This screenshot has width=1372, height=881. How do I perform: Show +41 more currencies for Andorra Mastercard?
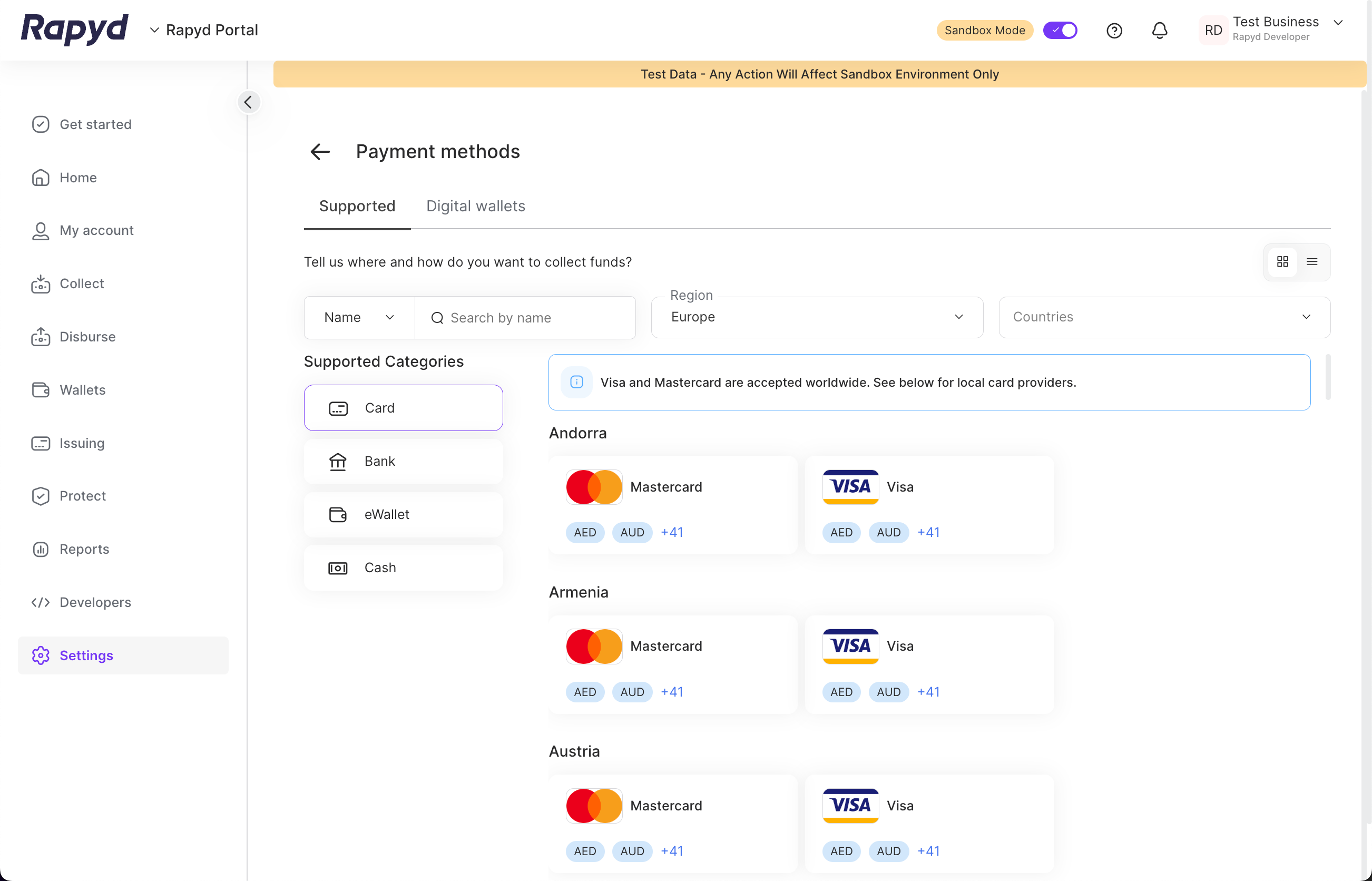click(671, 533)
